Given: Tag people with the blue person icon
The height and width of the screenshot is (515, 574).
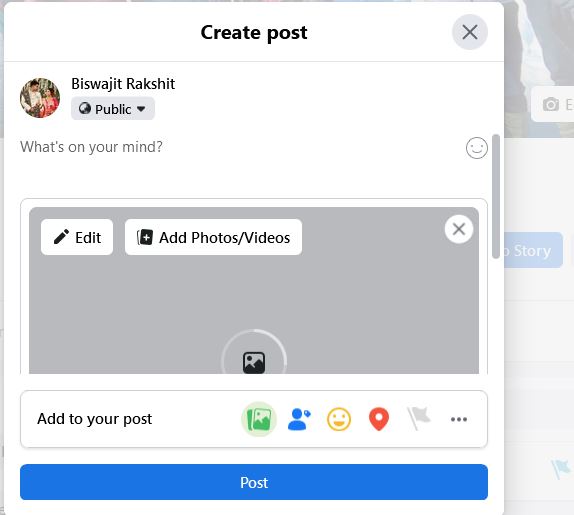Looking at the screenshot, I should tap(299, 419).
